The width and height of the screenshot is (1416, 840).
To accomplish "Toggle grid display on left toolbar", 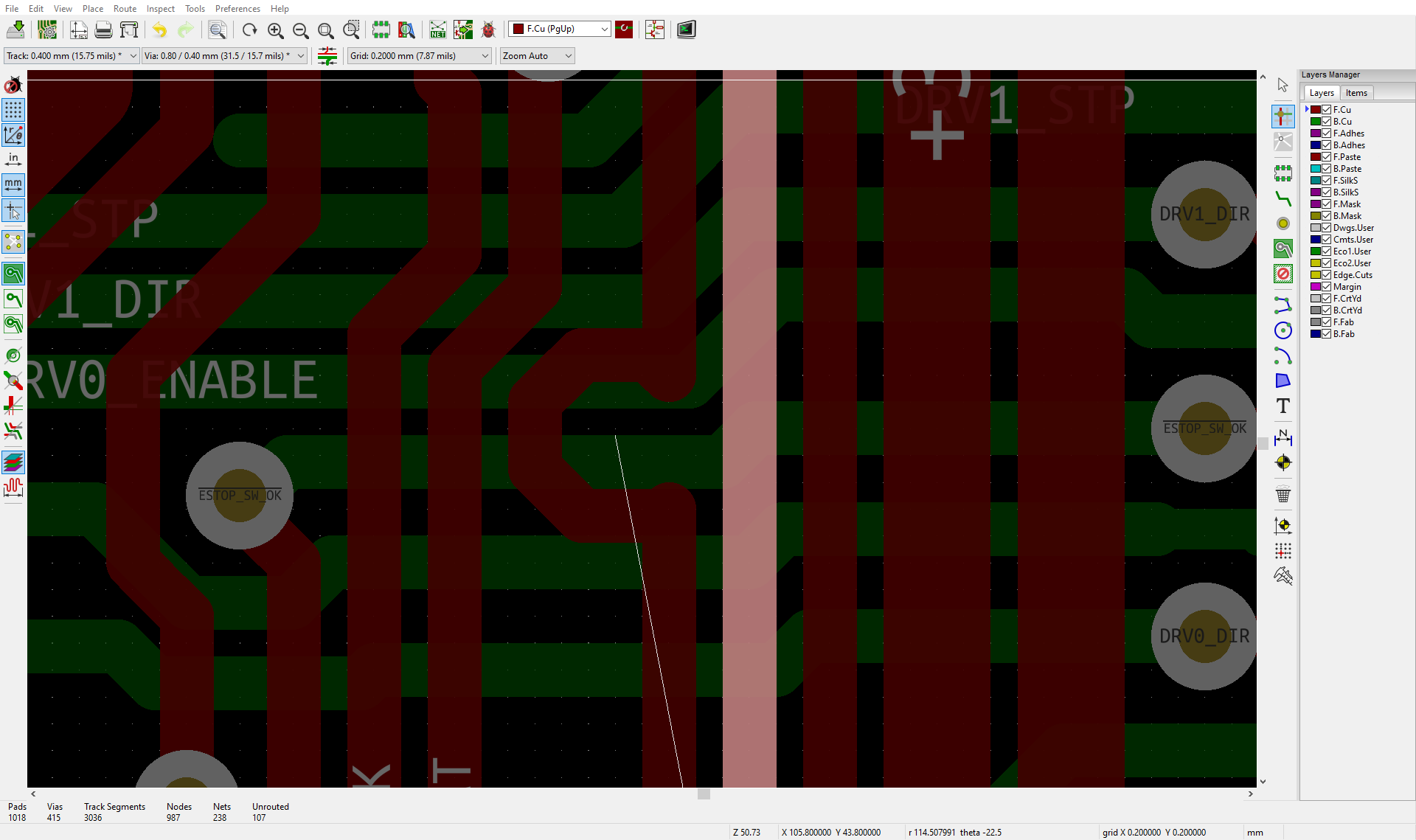I will [13, 110].
